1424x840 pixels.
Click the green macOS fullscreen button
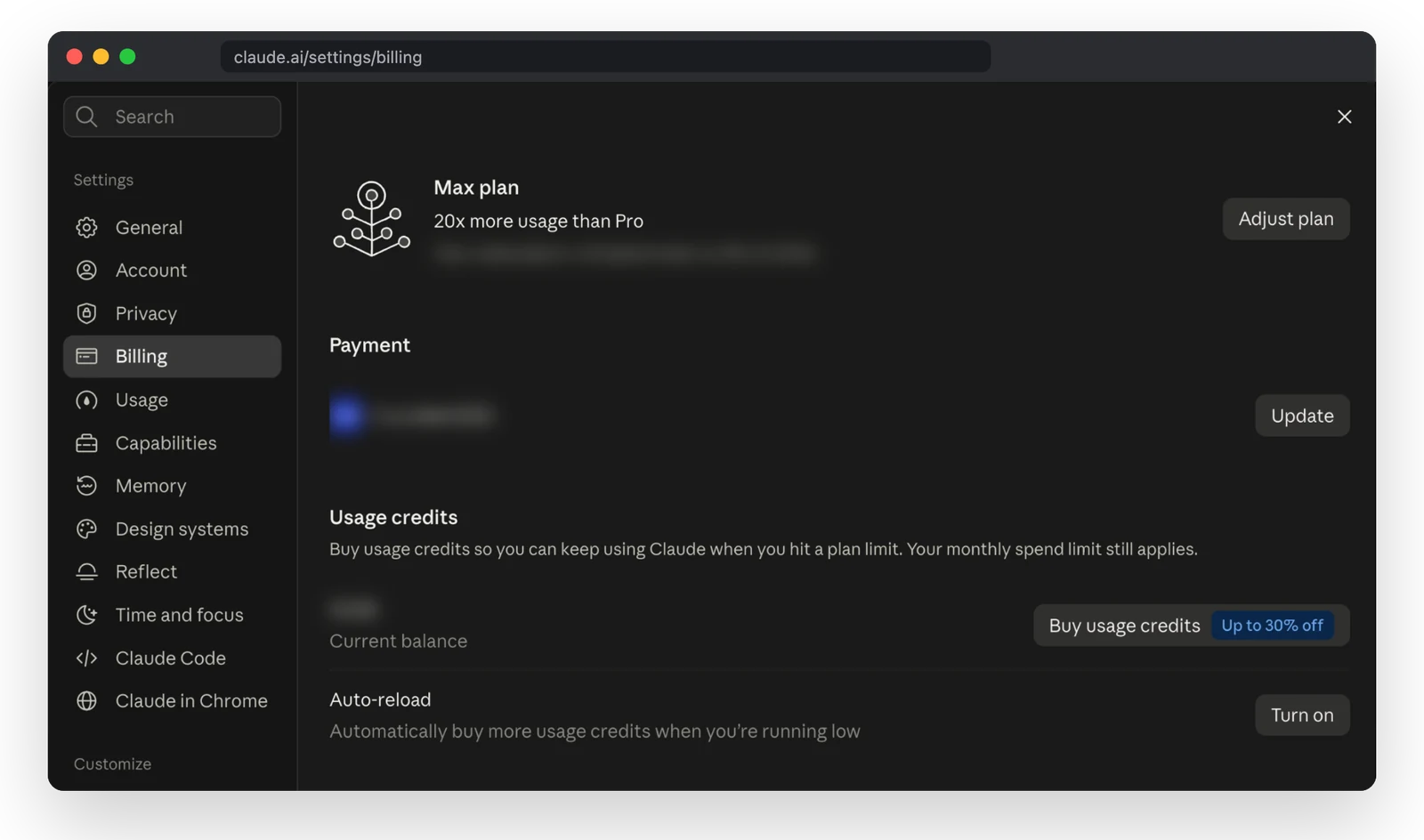127,57
